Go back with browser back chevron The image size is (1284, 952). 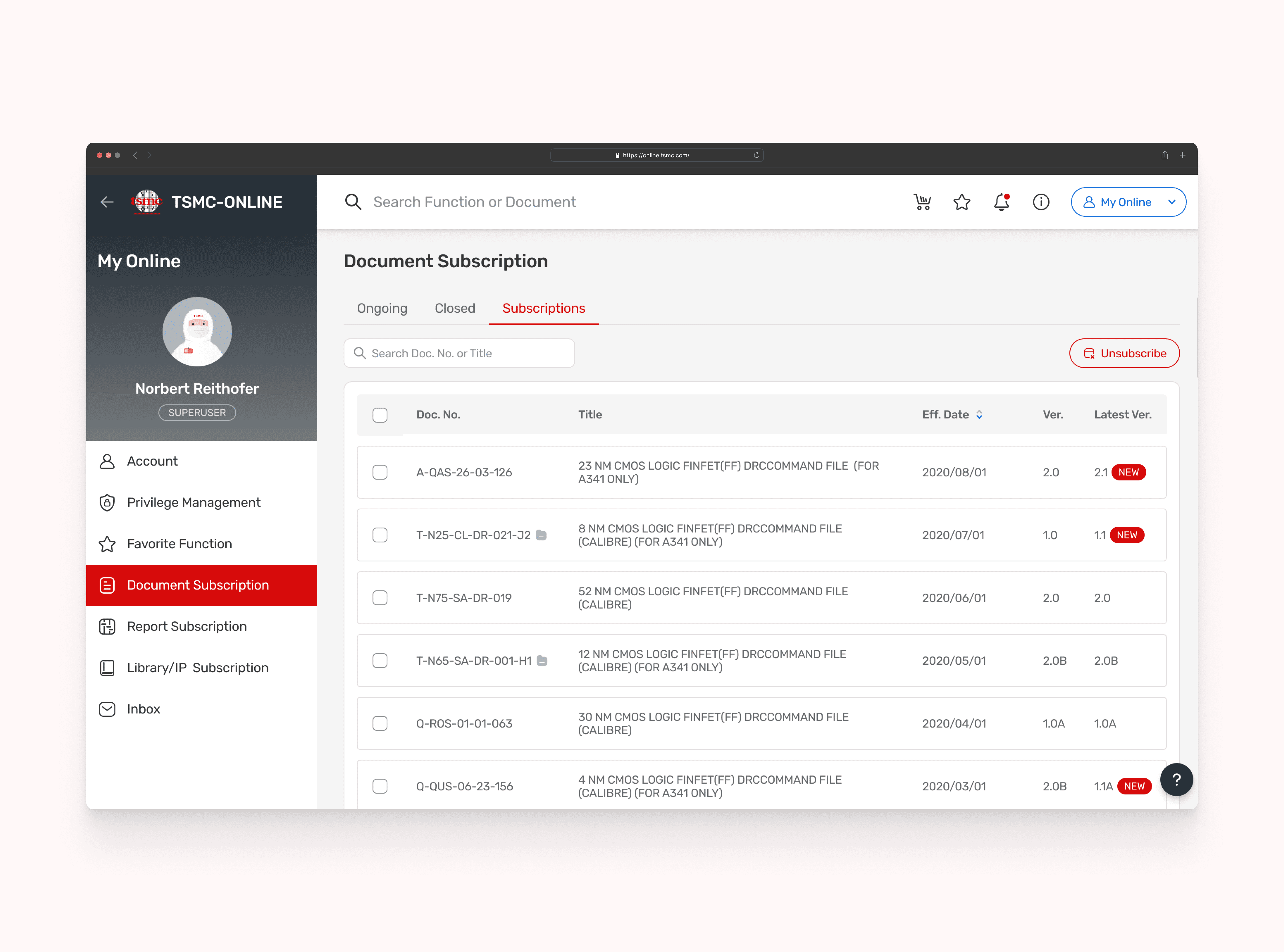tap(135, 155)
